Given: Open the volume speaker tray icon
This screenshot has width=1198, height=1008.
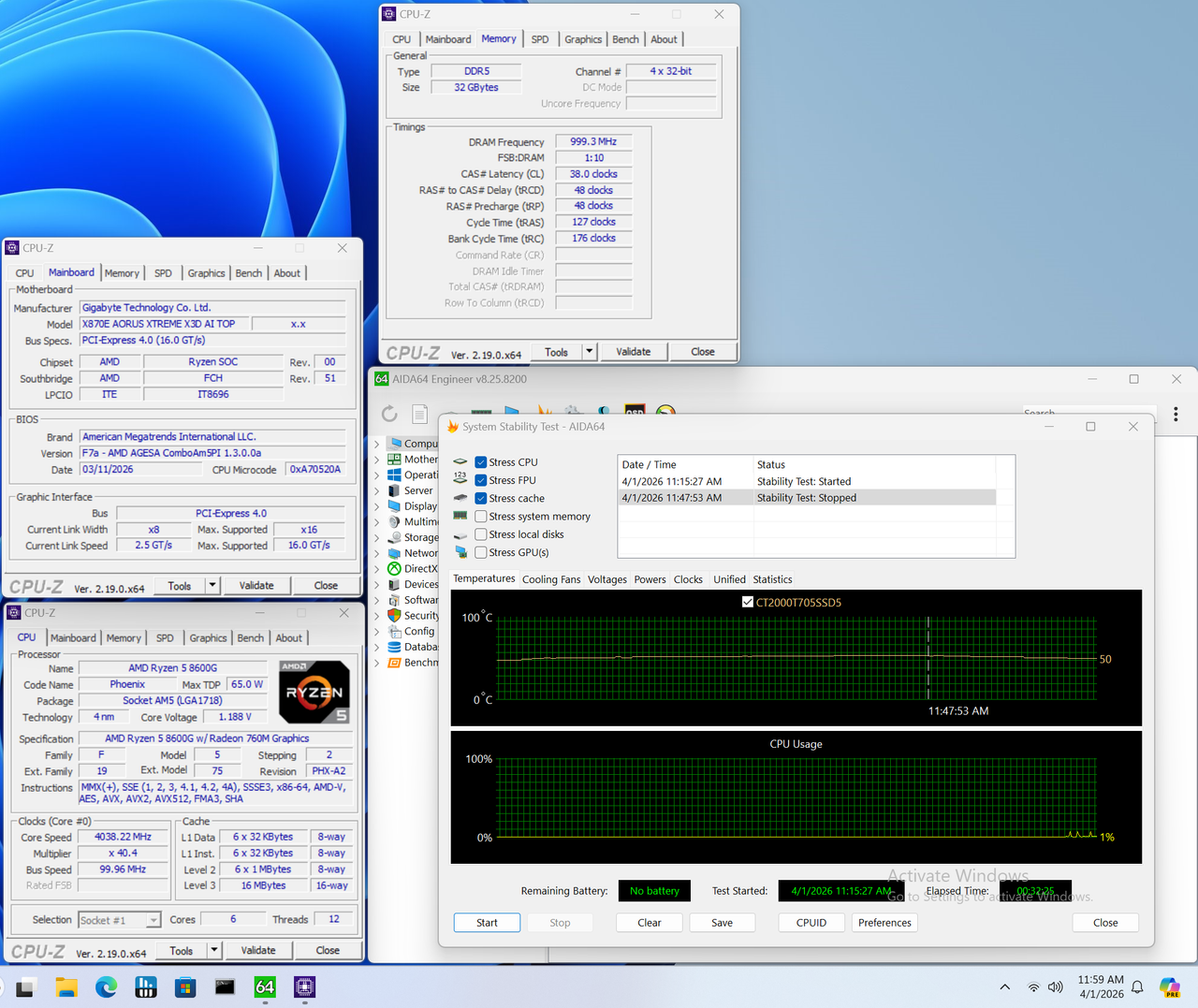Looking at the screenshot, I should [1056, 987].
